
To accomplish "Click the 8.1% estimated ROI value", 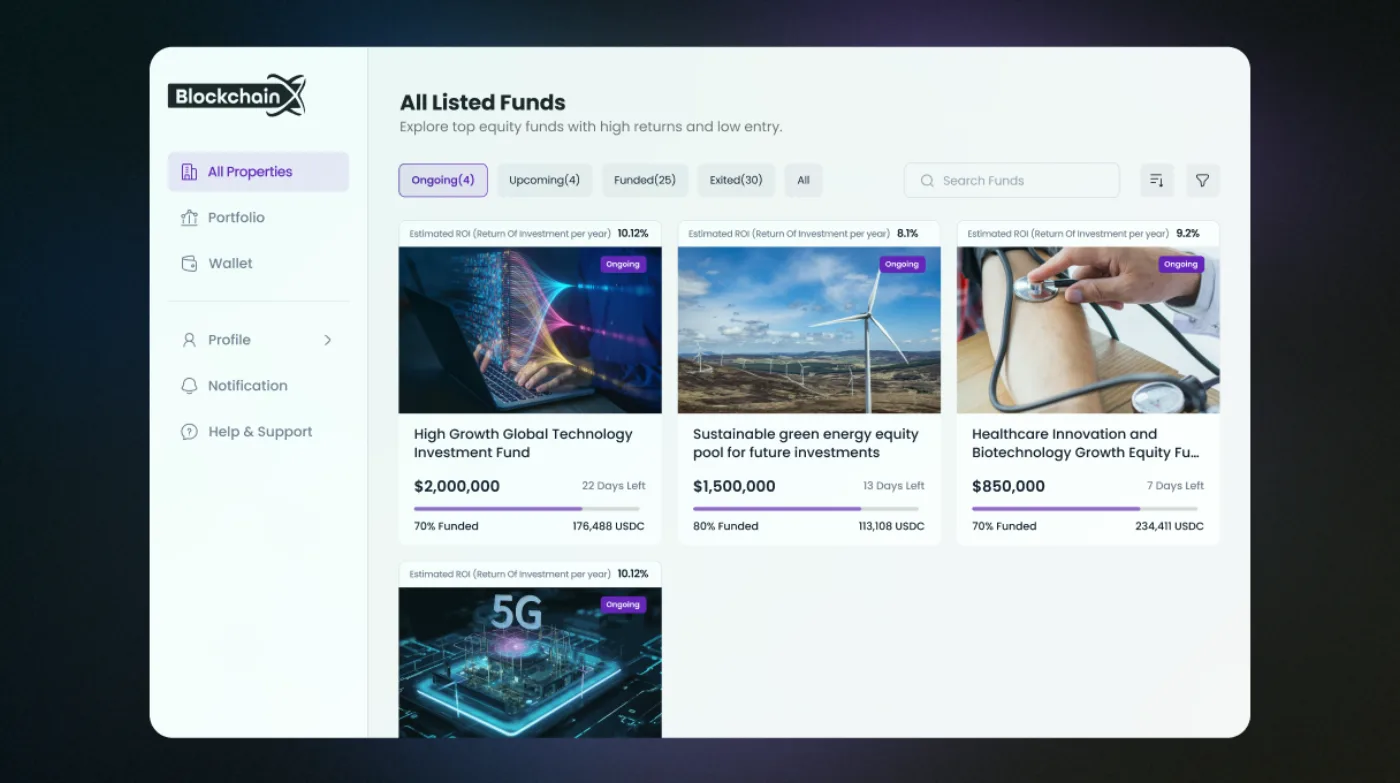I will (907, 233).
